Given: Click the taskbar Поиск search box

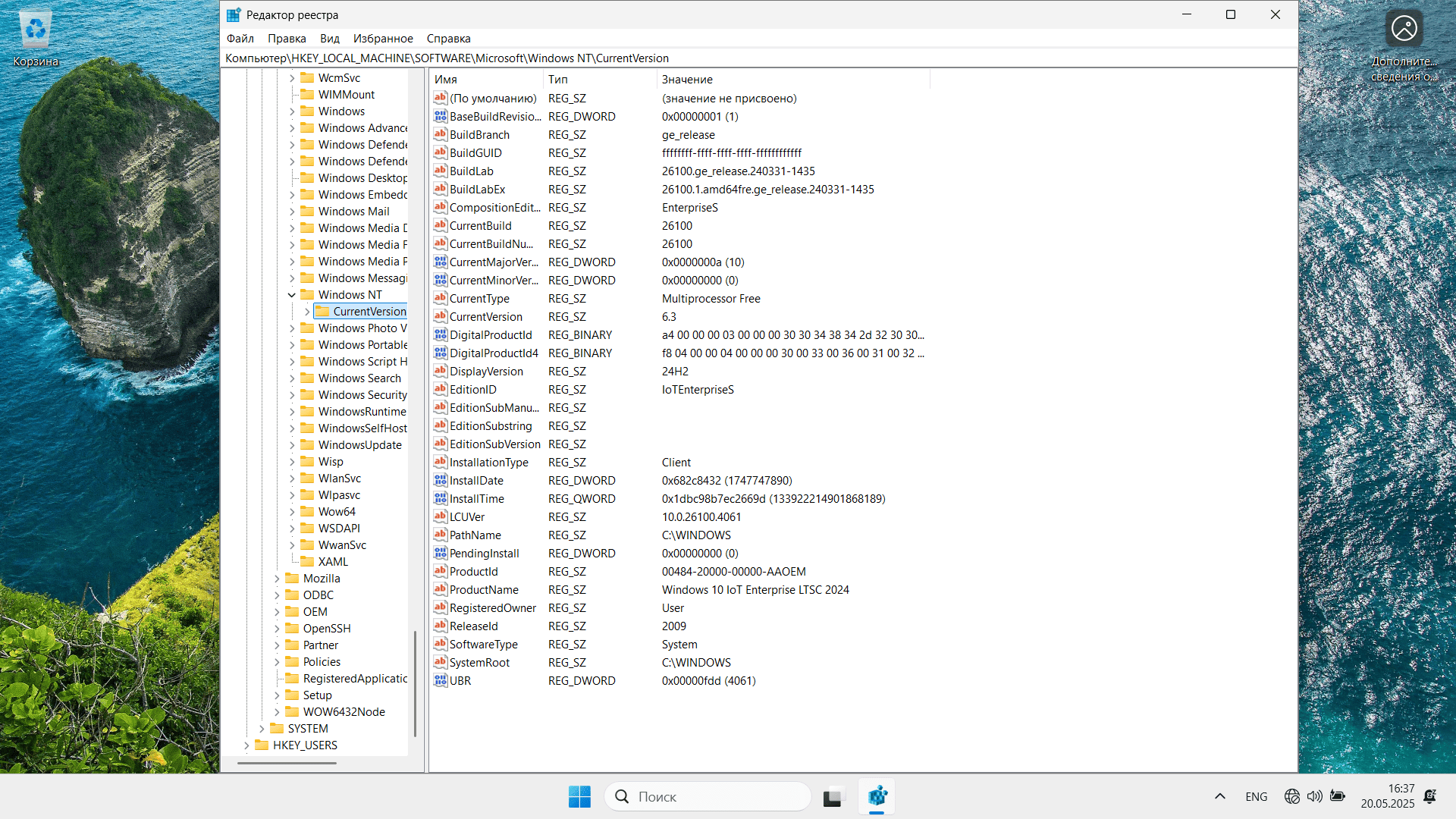Looking at the screenshot, I should click(x=708, y=796).
